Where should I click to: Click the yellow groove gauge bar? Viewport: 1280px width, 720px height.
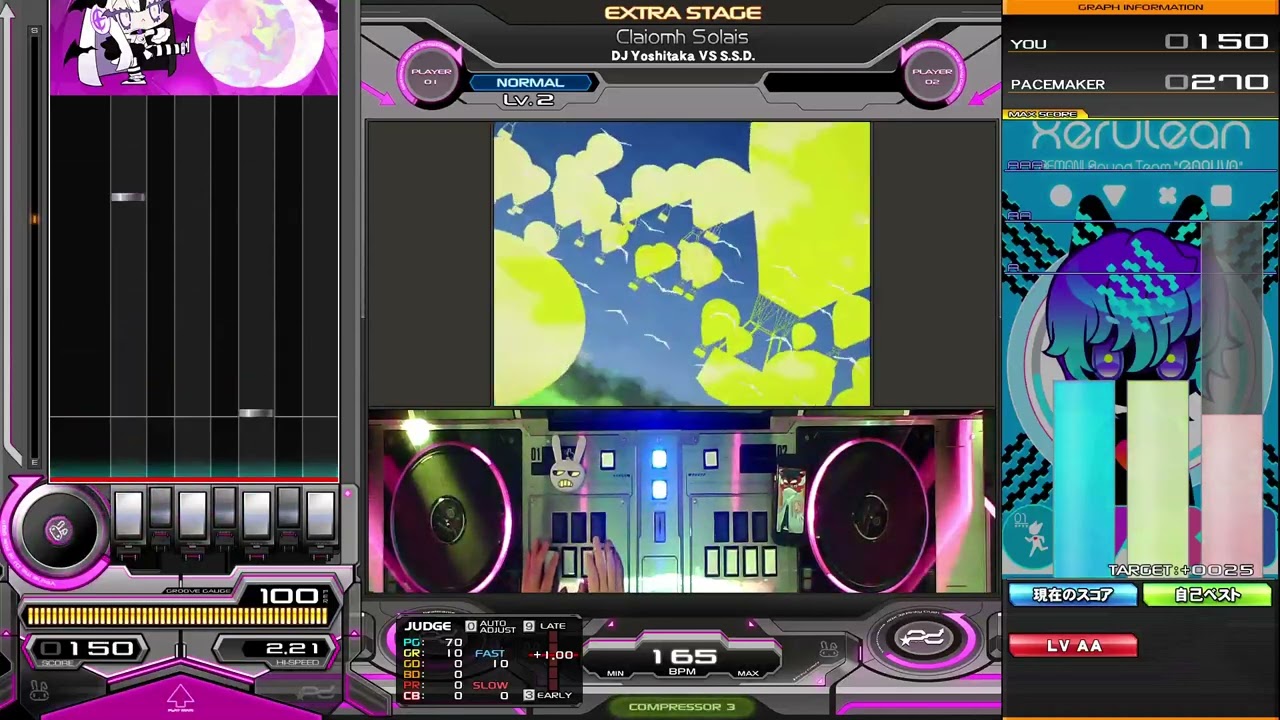click(177, 616)
